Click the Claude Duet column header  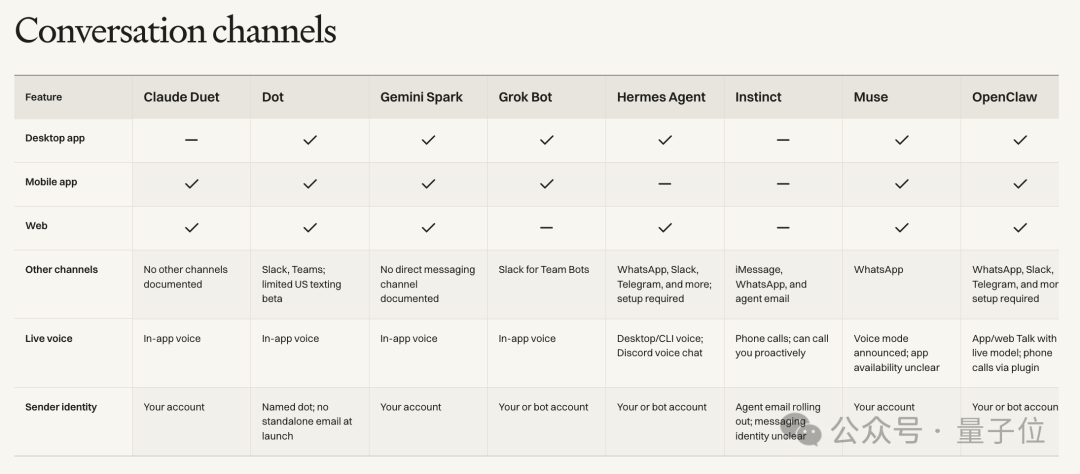coord(181,97)
